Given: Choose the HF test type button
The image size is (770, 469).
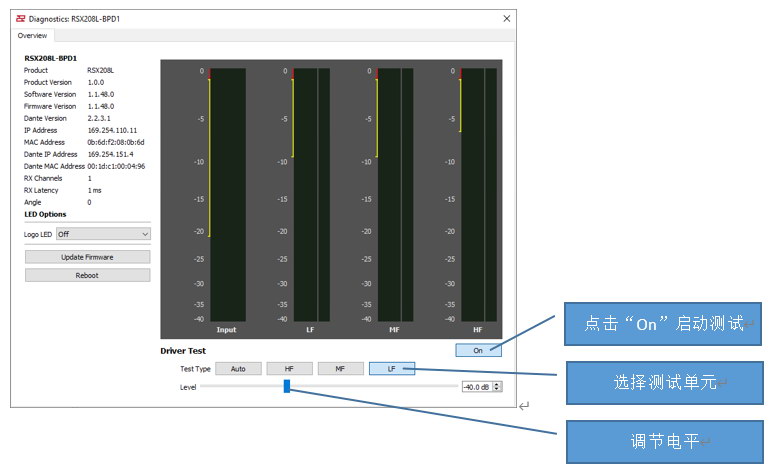Looking at the screenshot, I should click(289, 368).
